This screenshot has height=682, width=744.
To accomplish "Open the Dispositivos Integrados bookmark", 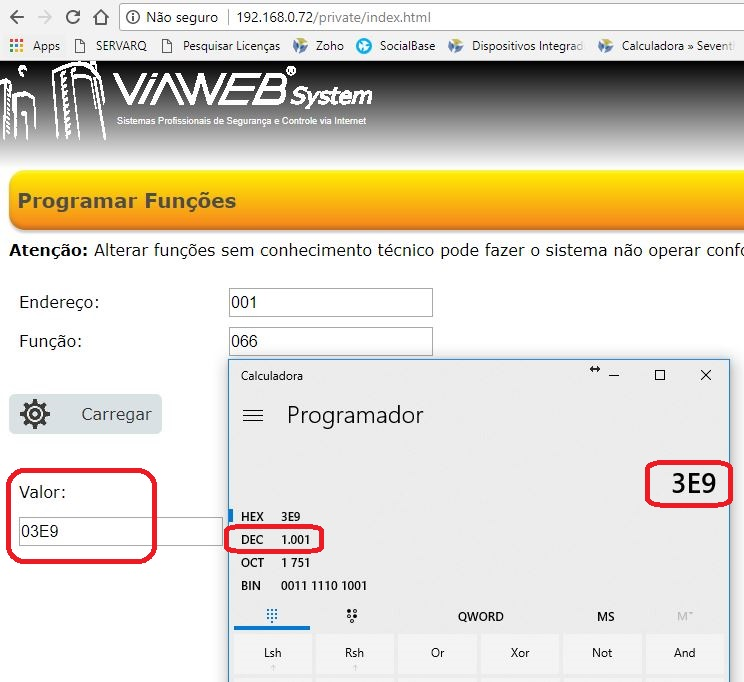I will click(516, 46).
